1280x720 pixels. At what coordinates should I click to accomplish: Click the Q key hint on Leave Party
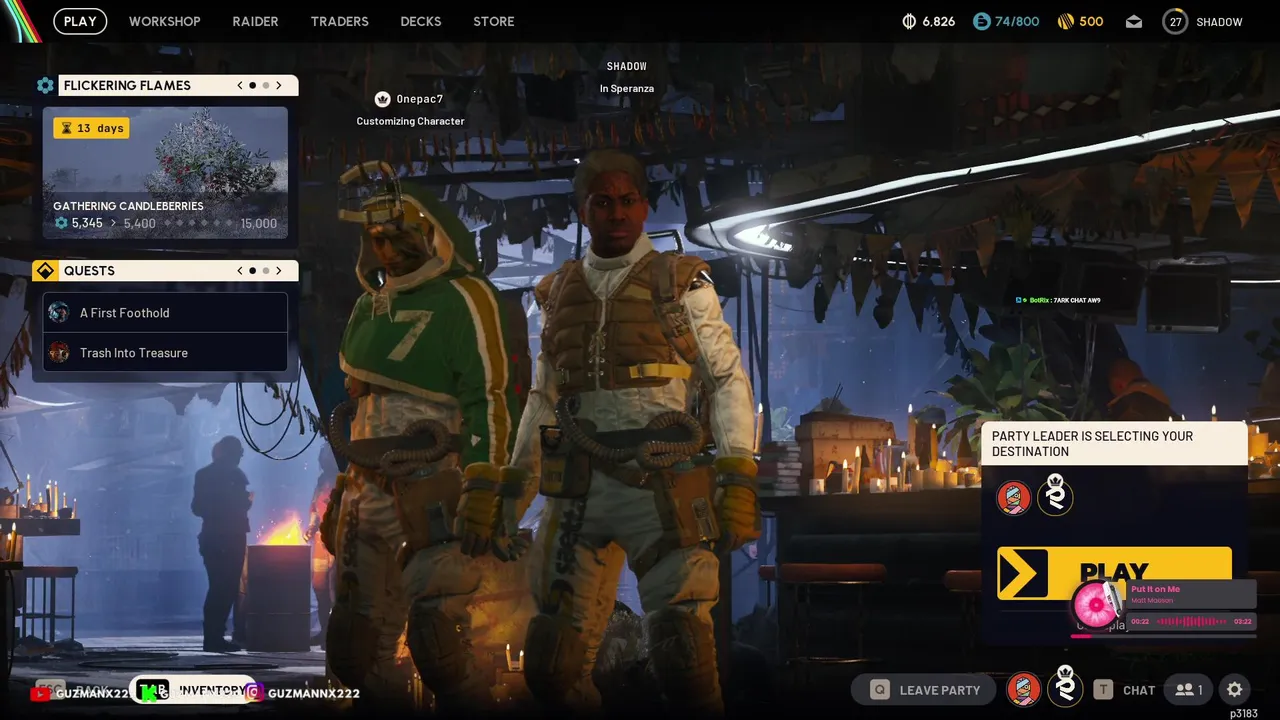(x=879, y=690)
